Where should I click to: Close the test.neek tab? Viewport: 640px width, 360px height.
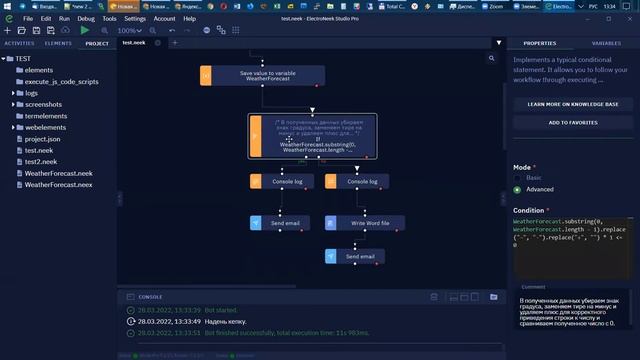[158, 43]
